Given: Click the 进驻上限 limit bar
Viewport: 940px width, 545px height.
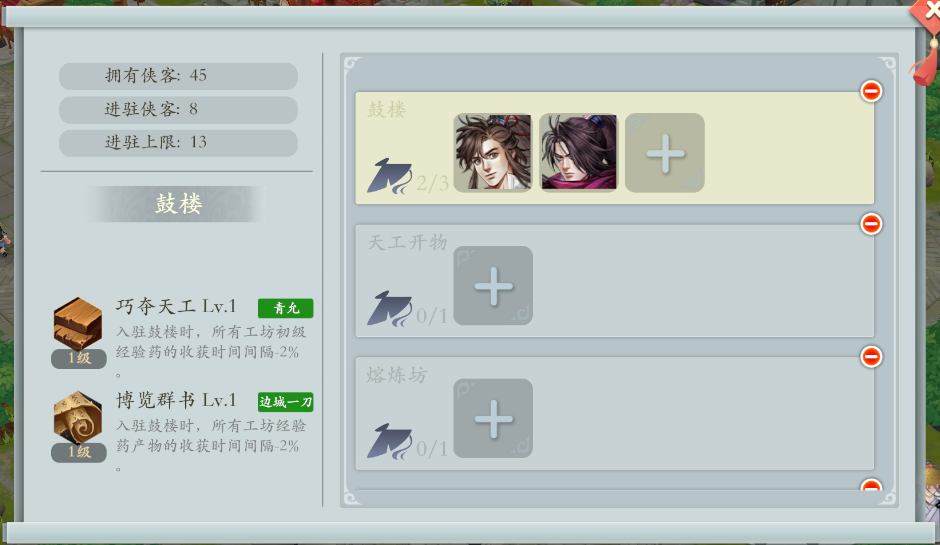Looking at the screenshot, I should pyautogui.click(x=178, y=143).
